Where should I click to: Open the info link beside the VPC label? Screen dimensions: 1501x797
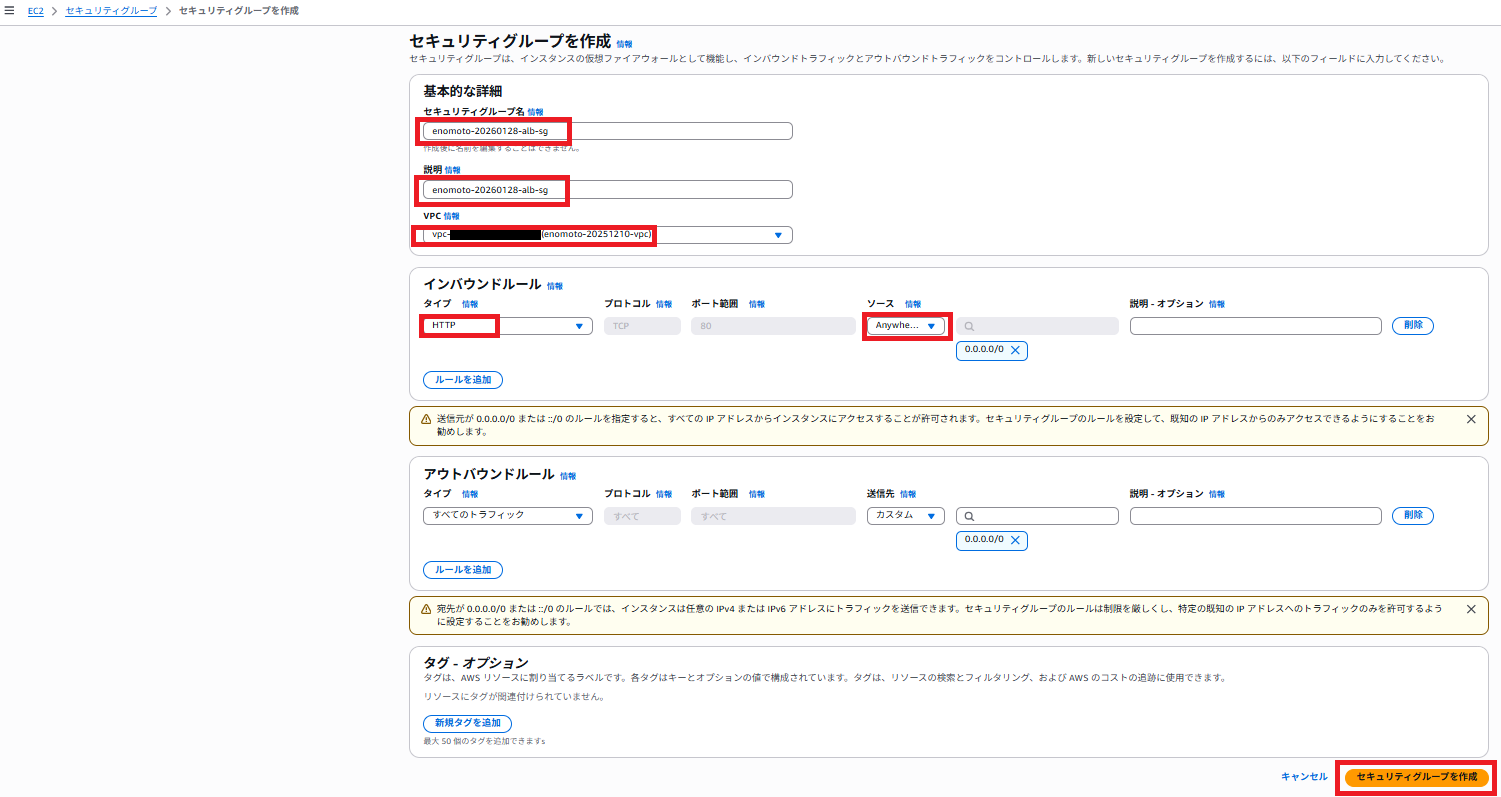point(452,216)
